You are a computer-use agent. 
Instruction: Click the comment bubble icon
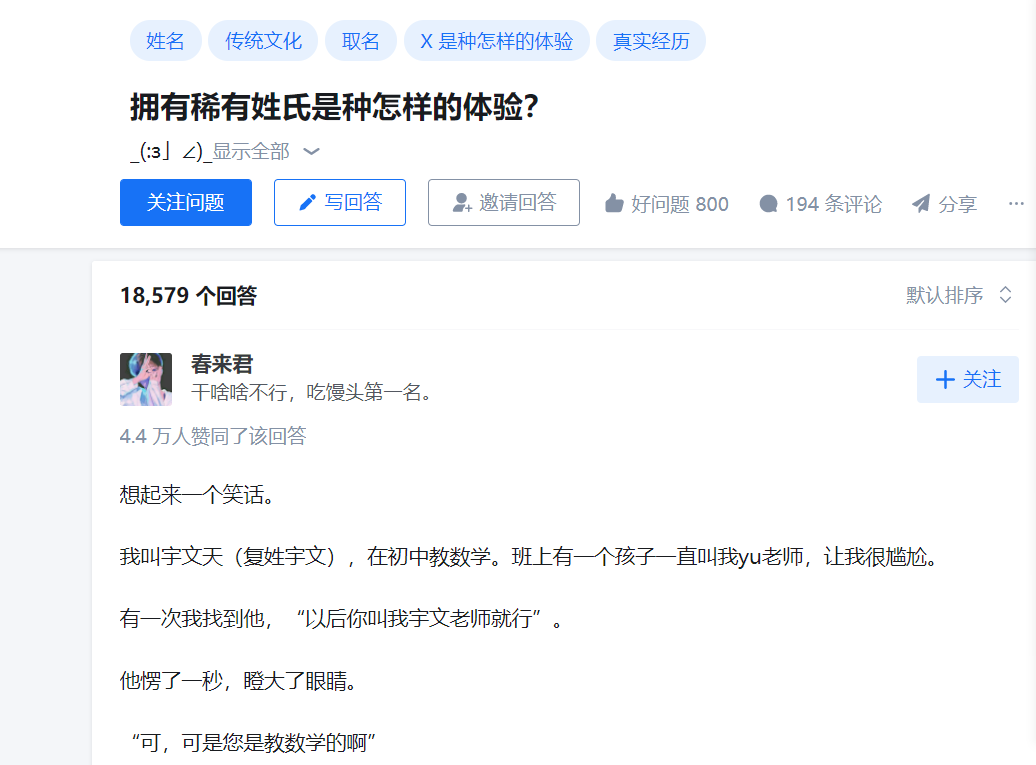pyautogui.click(x=768, y=203)
